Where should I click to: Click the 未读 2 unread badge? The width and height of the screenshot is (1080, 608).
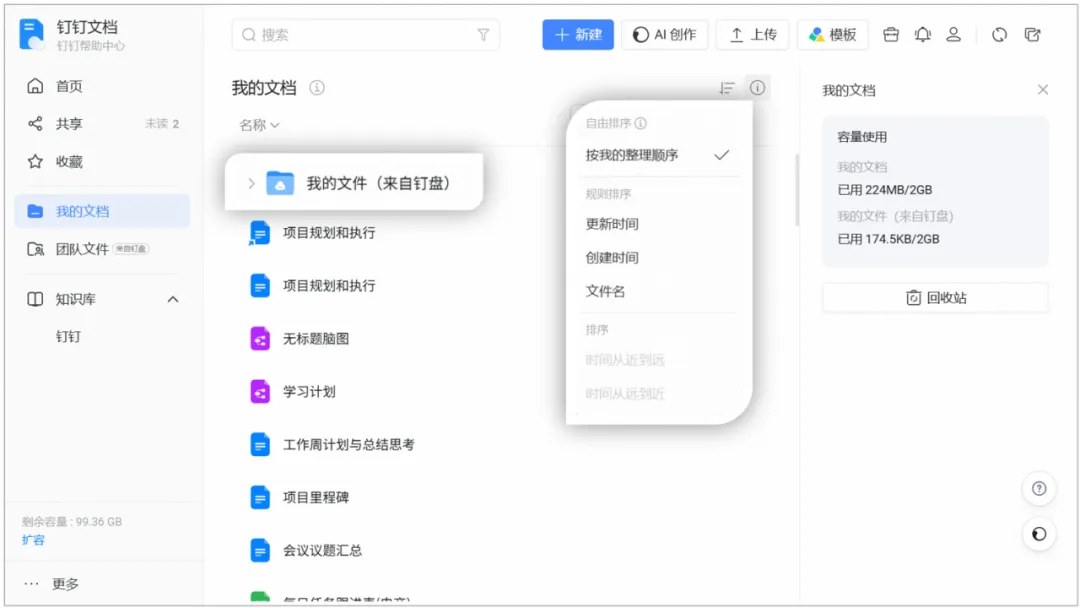[x=162, y=124]
